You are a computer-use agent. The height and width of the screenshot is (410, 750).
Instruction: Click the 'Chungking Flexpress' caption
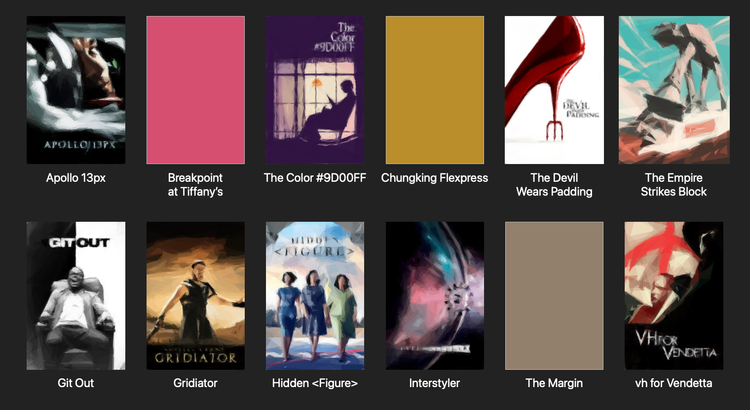[x=434, y=178]
